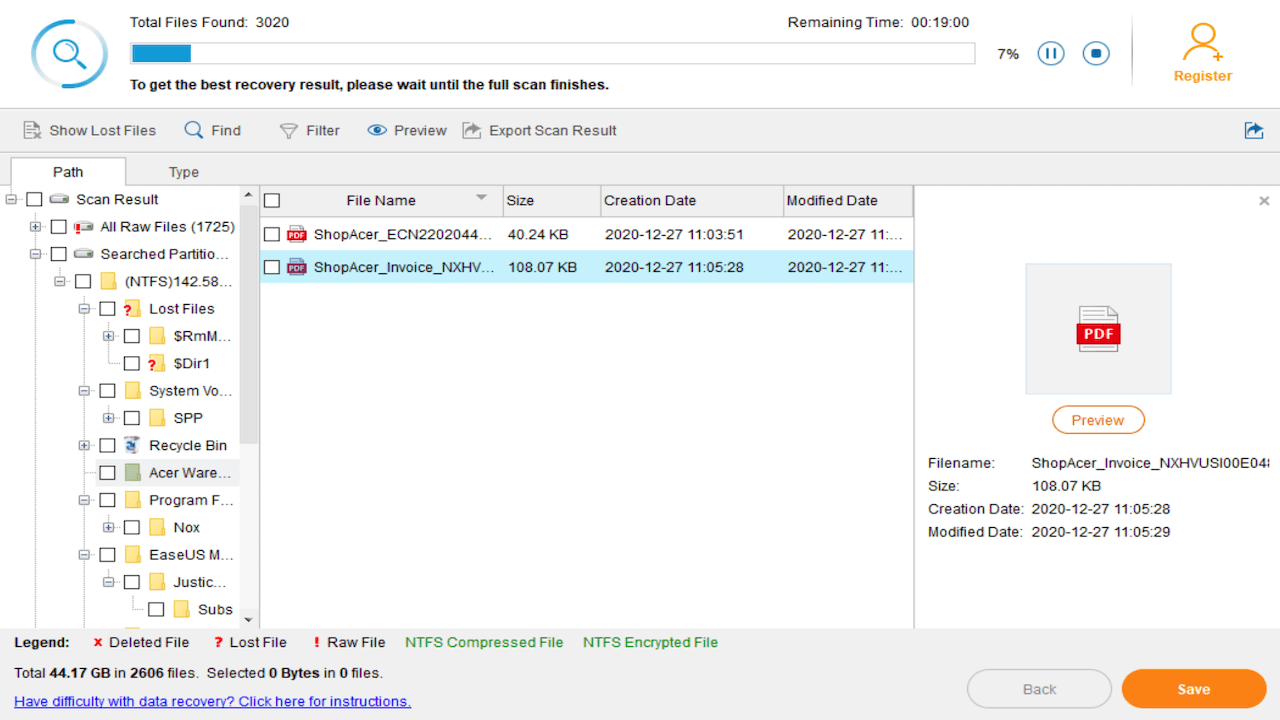Switch to the Path tab

(68, 172)
